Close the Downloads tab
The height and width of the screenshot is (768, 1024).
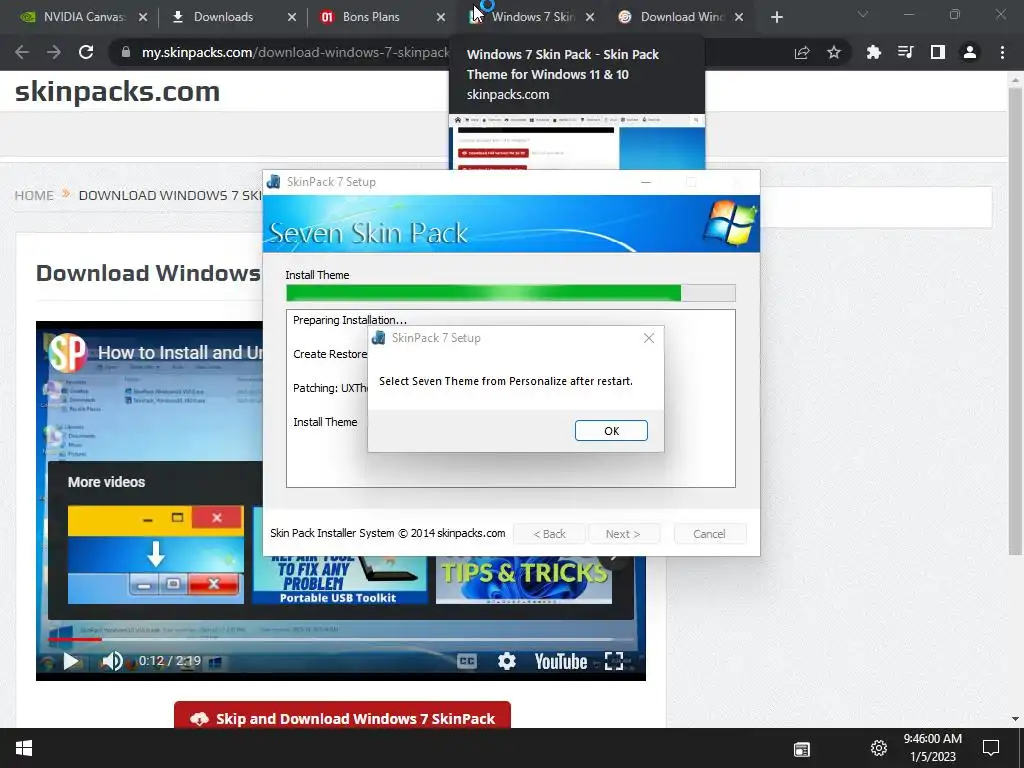pos(292,18)
